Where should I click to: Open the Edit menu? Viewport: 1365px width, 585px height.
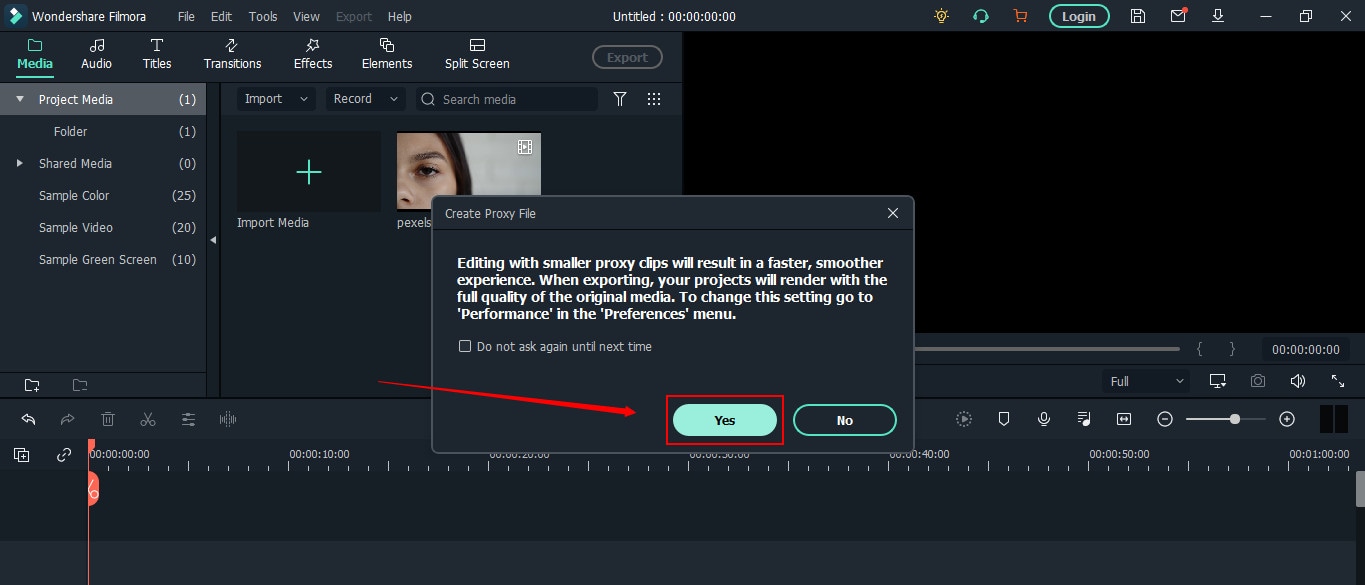(x=221, y=17)
